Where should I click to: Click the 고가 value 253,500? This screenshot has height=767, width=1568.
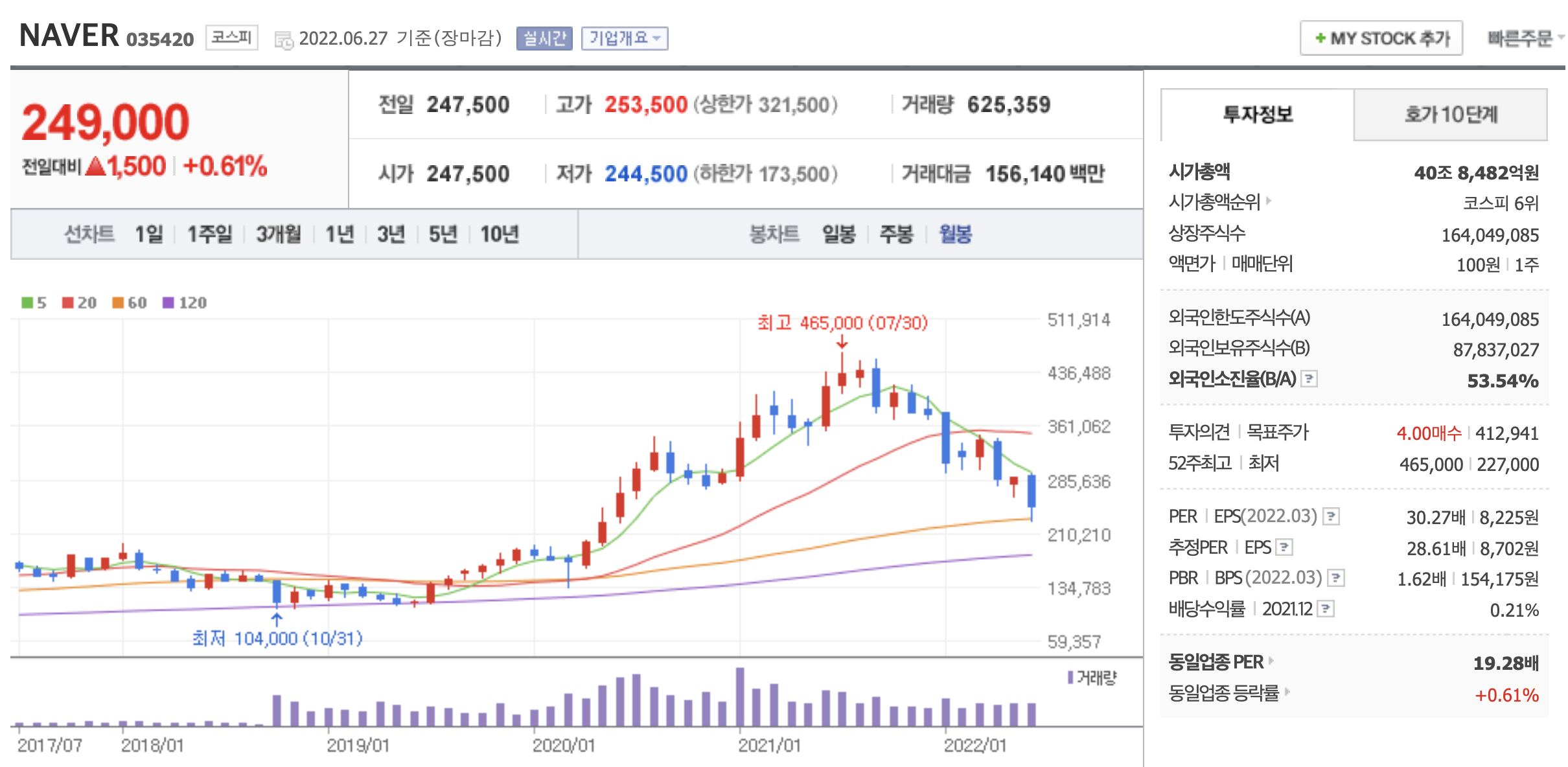coord(646,104)
